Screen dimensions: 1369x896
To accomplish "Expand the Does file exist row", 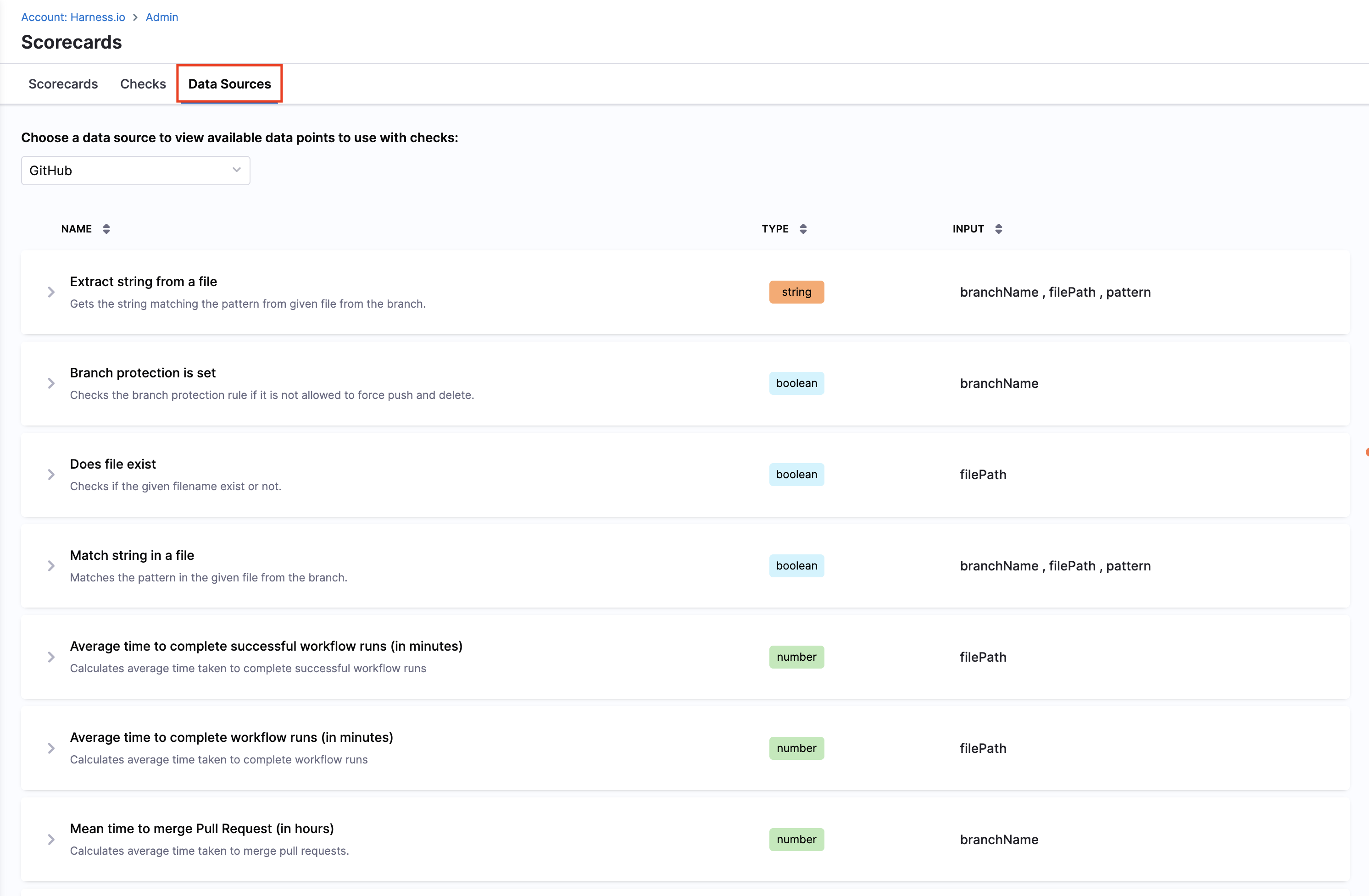I will [51, 475].
